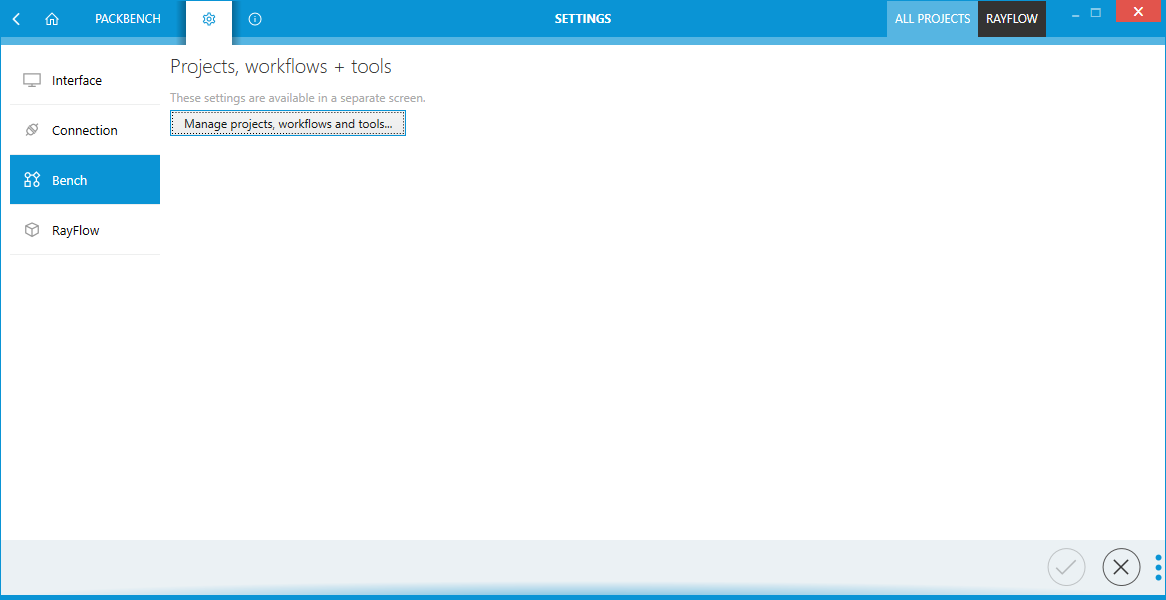Go to the Home screen icon
The width and height of the screenshot is (1166, 600).
(52, 19)
